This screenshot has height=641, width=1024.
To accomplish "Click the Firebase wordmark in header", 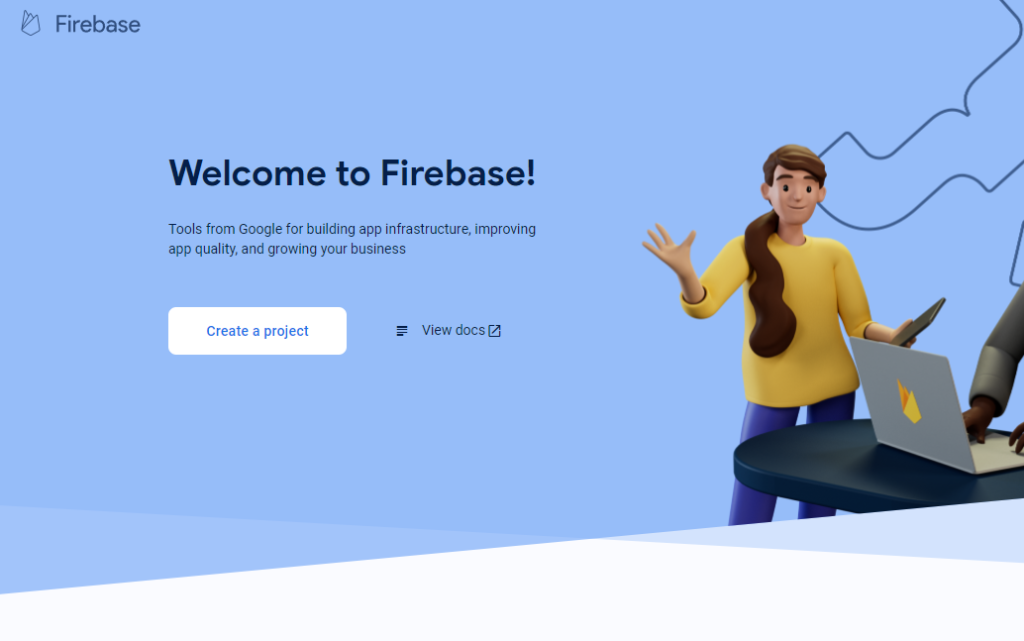I will [97, 24].
